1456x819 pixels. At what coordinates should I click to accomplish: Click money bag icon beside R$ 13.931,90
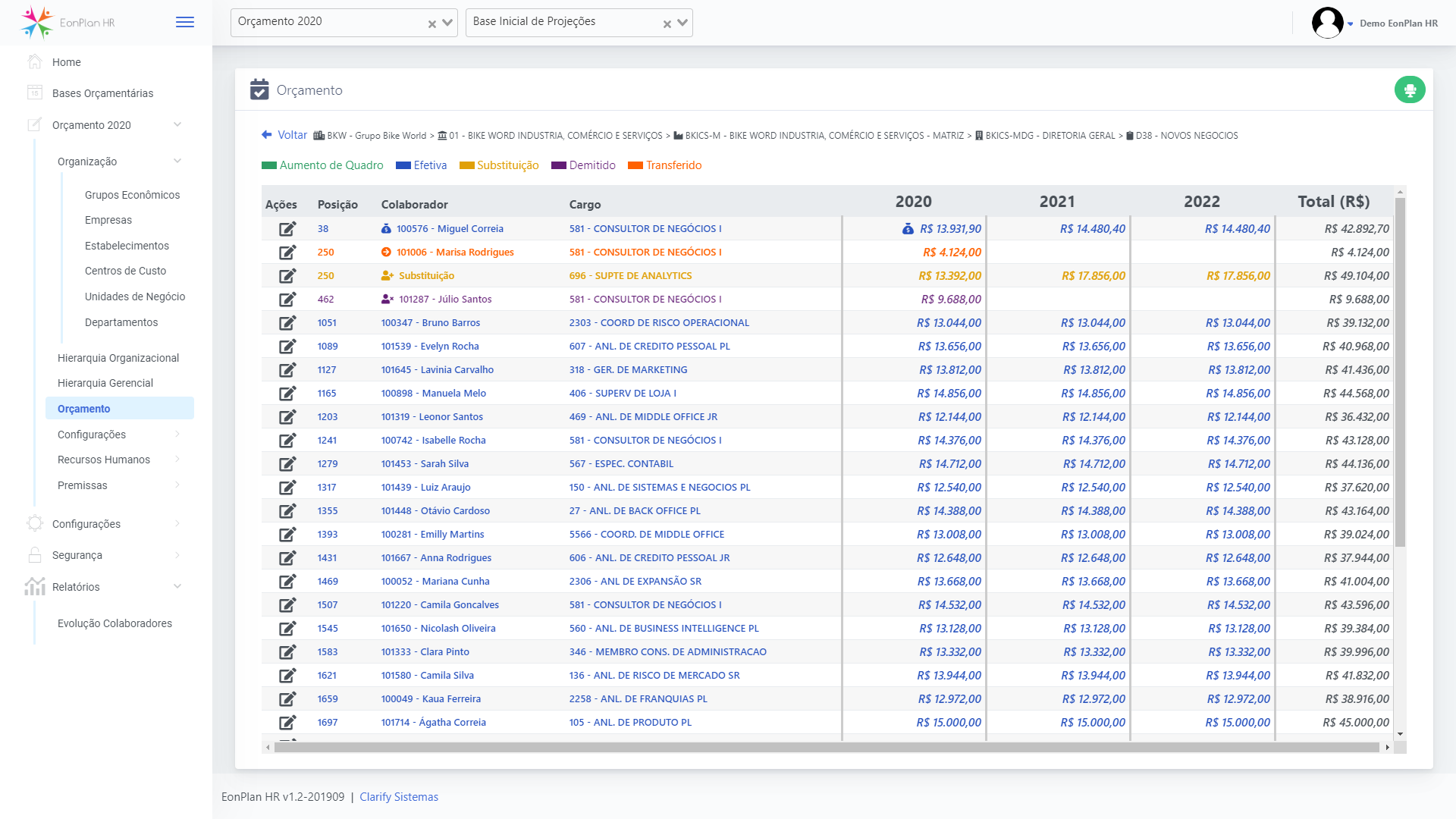point(908,229)
